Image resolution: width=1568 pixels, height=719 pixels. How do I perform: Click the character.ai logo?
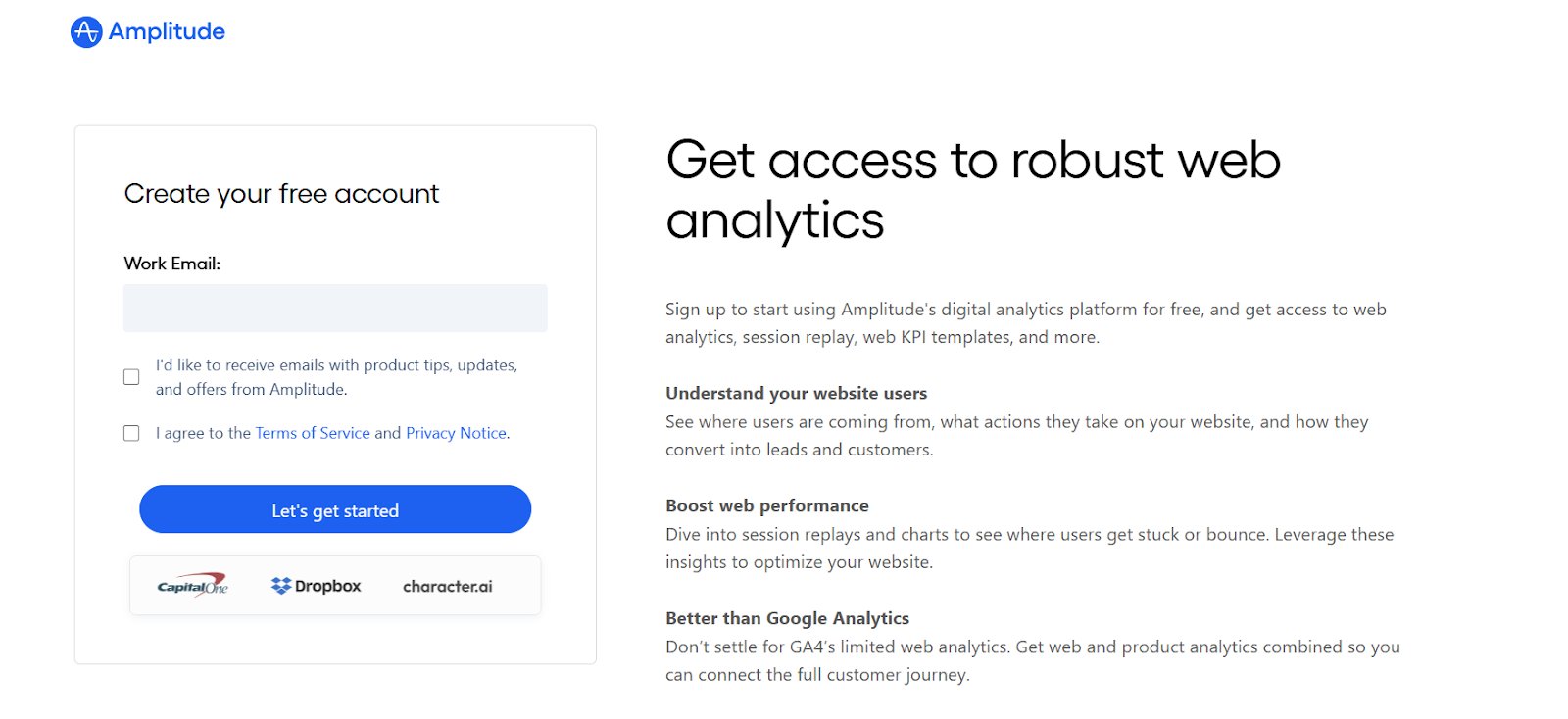[448, 586]
